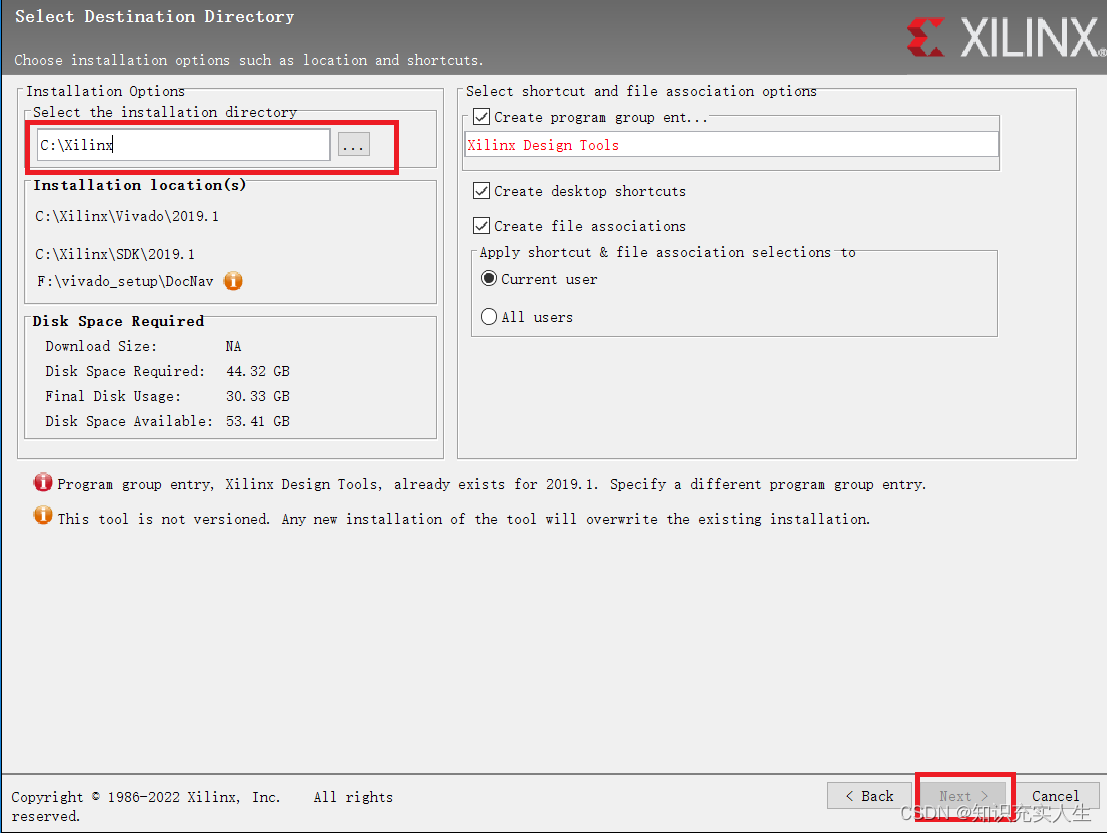The image size is (1107, 833).
Task: Select the C:\Xilinx\Vivado\2019.1 location text
Action: 127,216
